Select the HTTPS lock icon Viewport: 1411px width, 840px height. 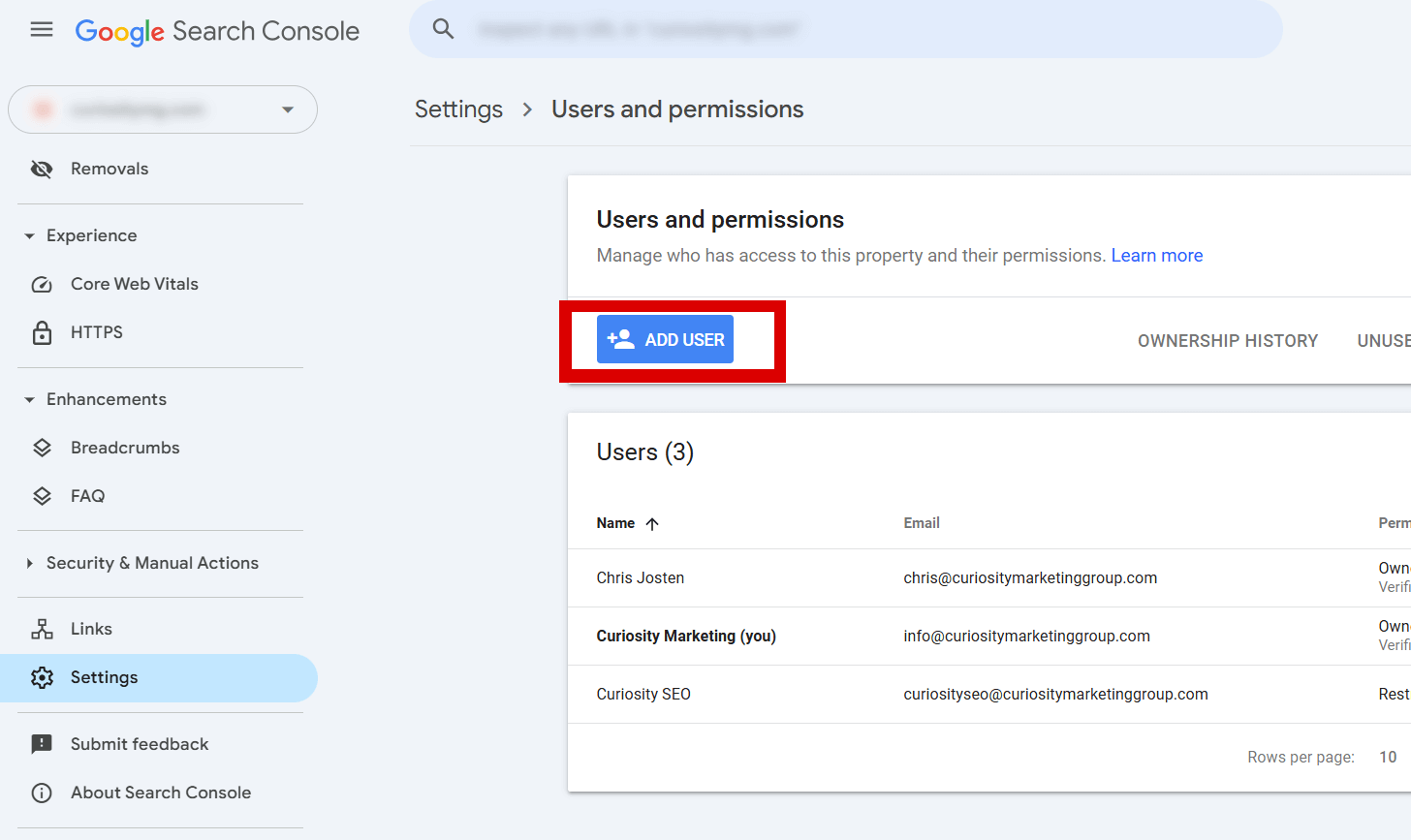point(43,332)
